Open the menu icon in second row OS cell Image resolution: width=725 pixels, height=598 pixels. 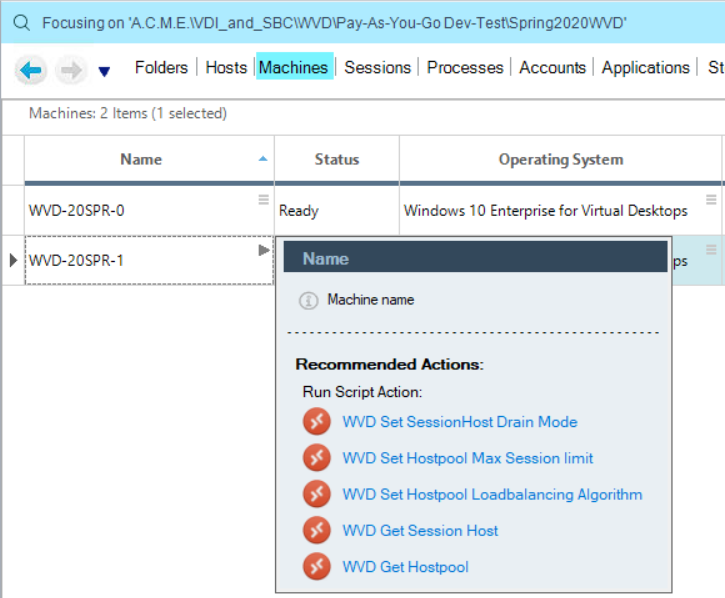[711, 249]
